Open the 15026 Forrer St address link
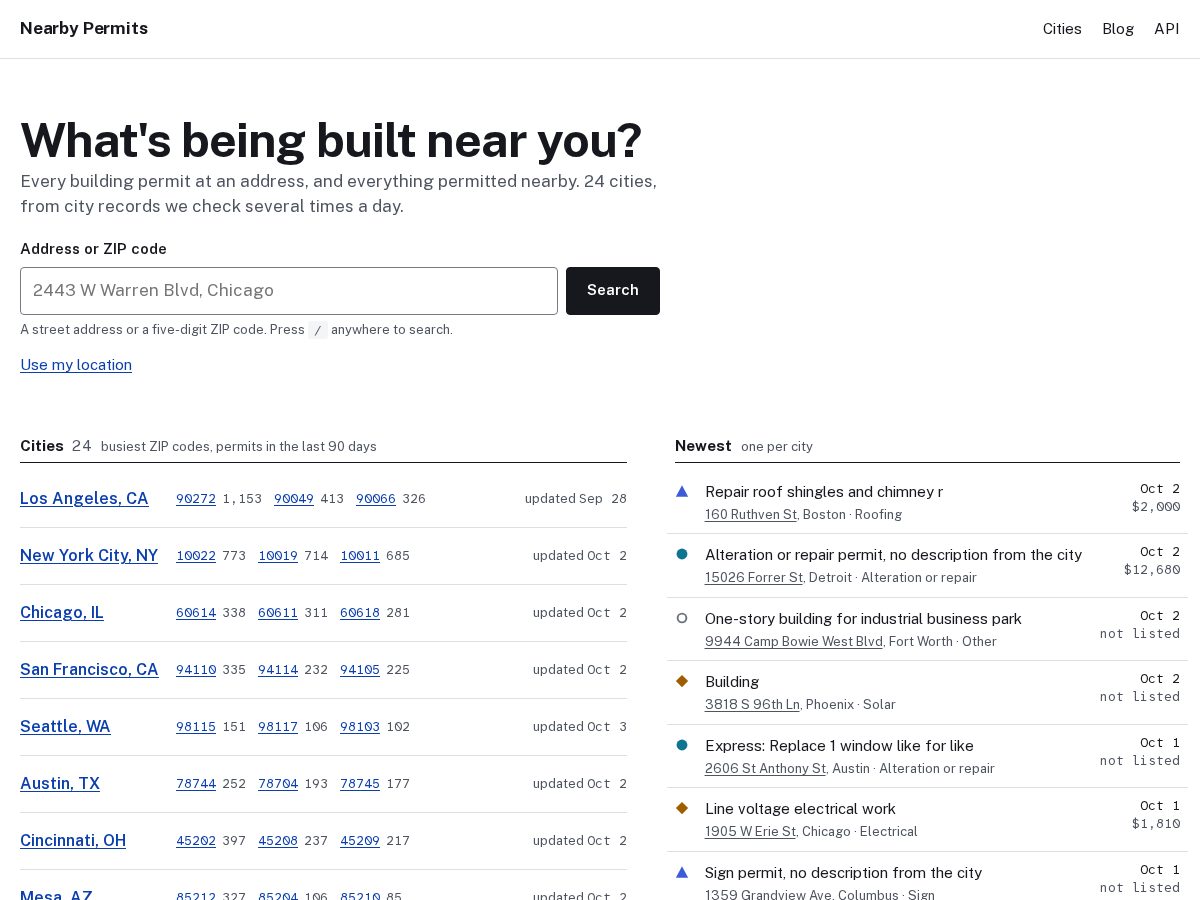1200x900 pixels. (754, 578)
